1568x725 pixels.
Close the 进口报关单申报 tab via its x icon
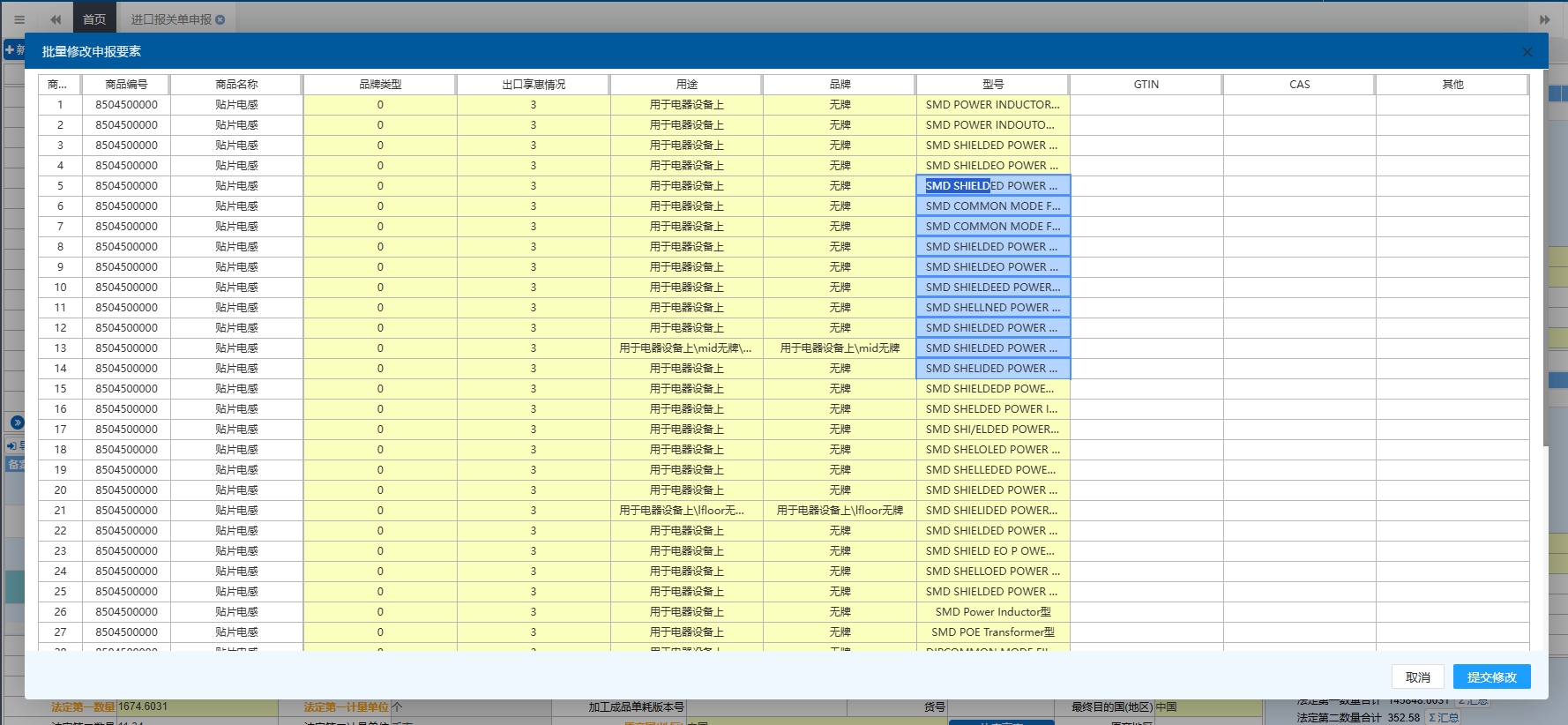pos(220,19)
